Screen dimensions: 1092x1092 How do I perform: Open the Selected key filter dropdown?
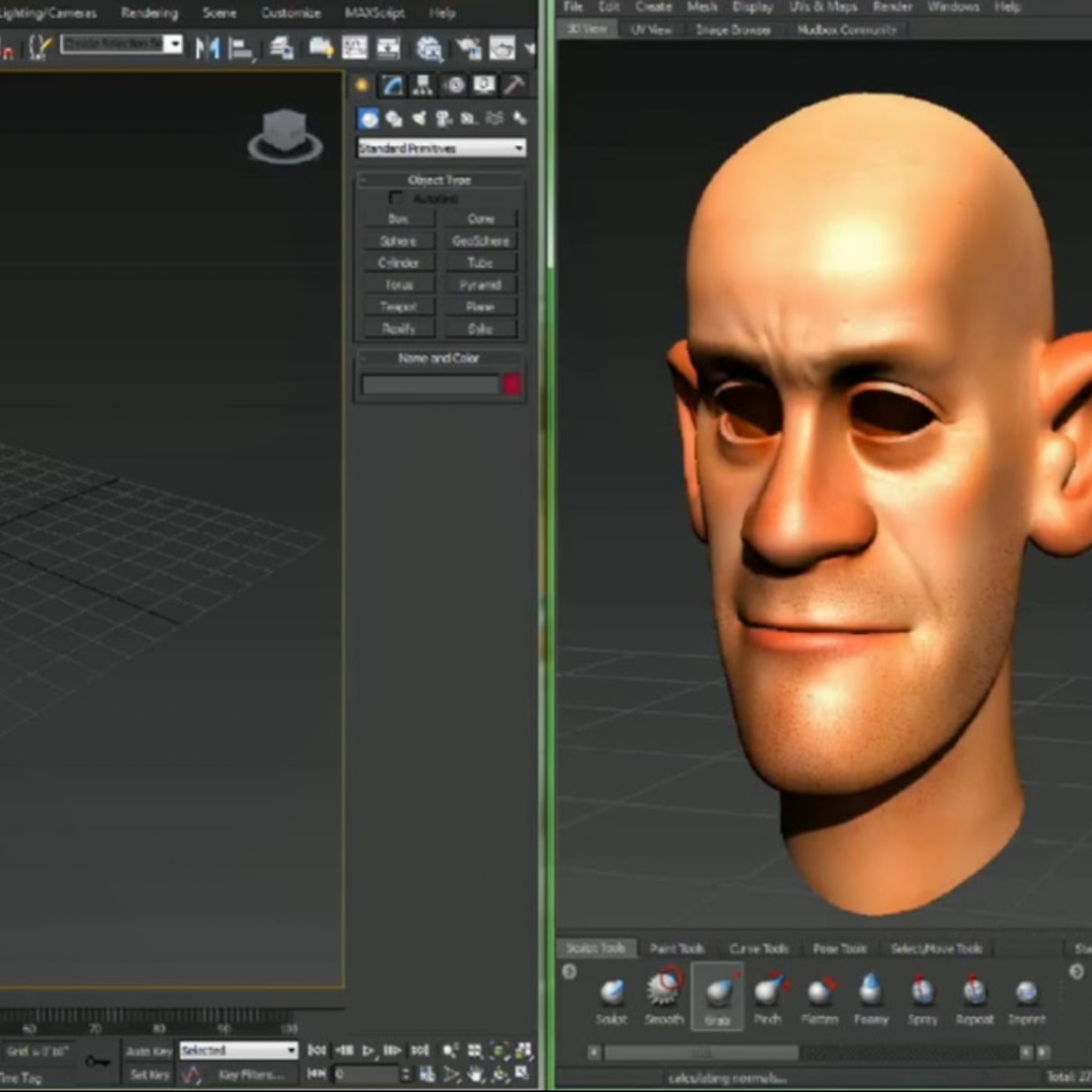pos(239,1051)
